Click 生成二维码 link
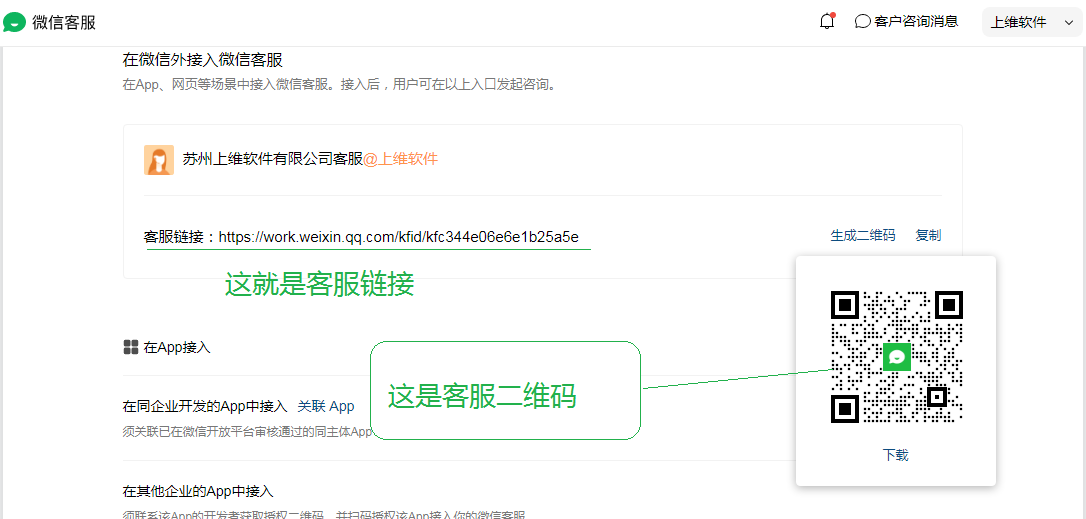The height and width of the screenshot is (519, 1086). [x=863, y=235]
